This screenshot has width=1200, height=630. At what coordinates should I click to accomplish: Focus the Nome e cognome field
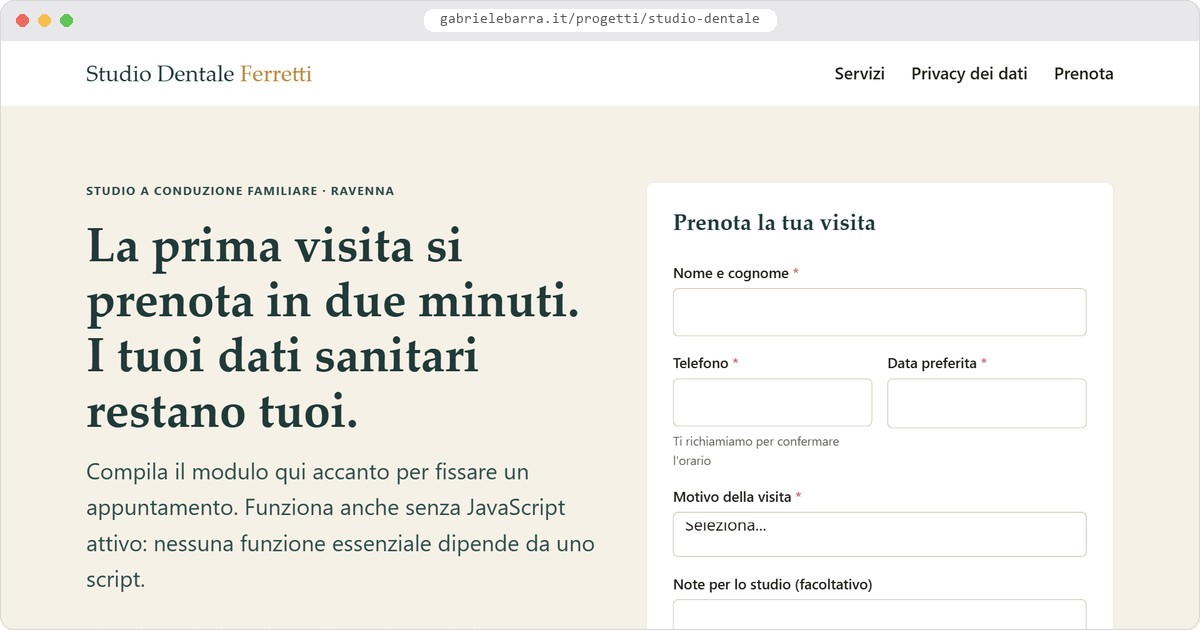click(879, 312)
